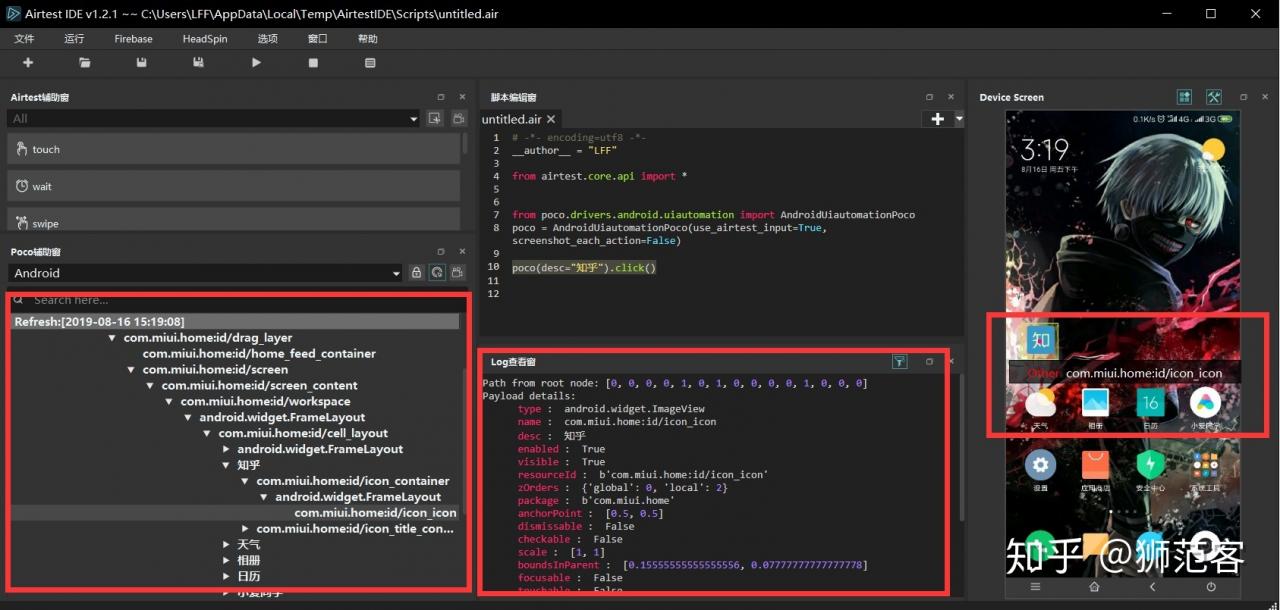1280x610 pixels.
Task: Expand the com.miui.home:id/icon_title_con... node
Action: click(246, 529)
